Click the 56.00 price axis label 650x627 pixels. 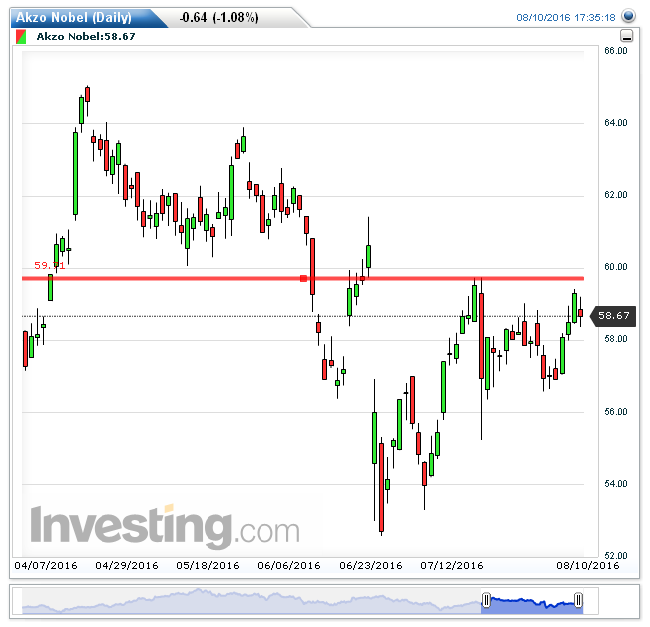(x=616, y=412)
